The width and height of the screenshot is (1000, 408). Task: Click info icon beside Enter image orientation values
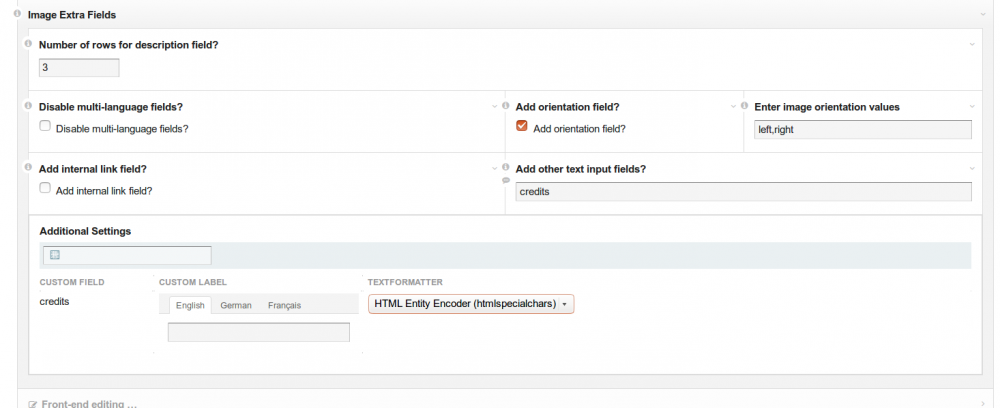(x=745, y=106)
